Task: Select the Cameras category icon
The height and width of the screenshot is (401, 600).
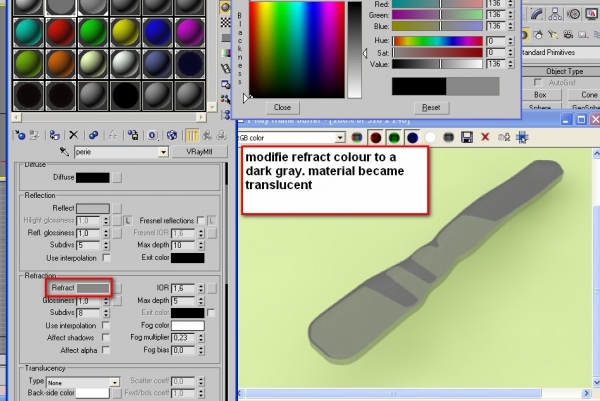Action: tap(568, 35)
